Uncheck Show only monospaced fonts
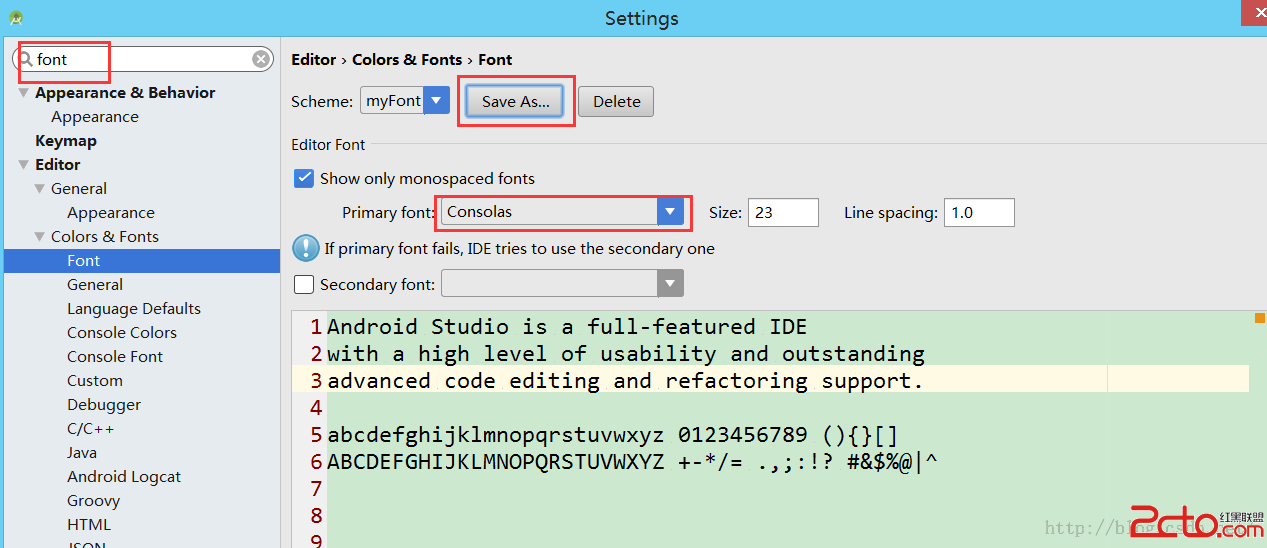 point(304,178)
